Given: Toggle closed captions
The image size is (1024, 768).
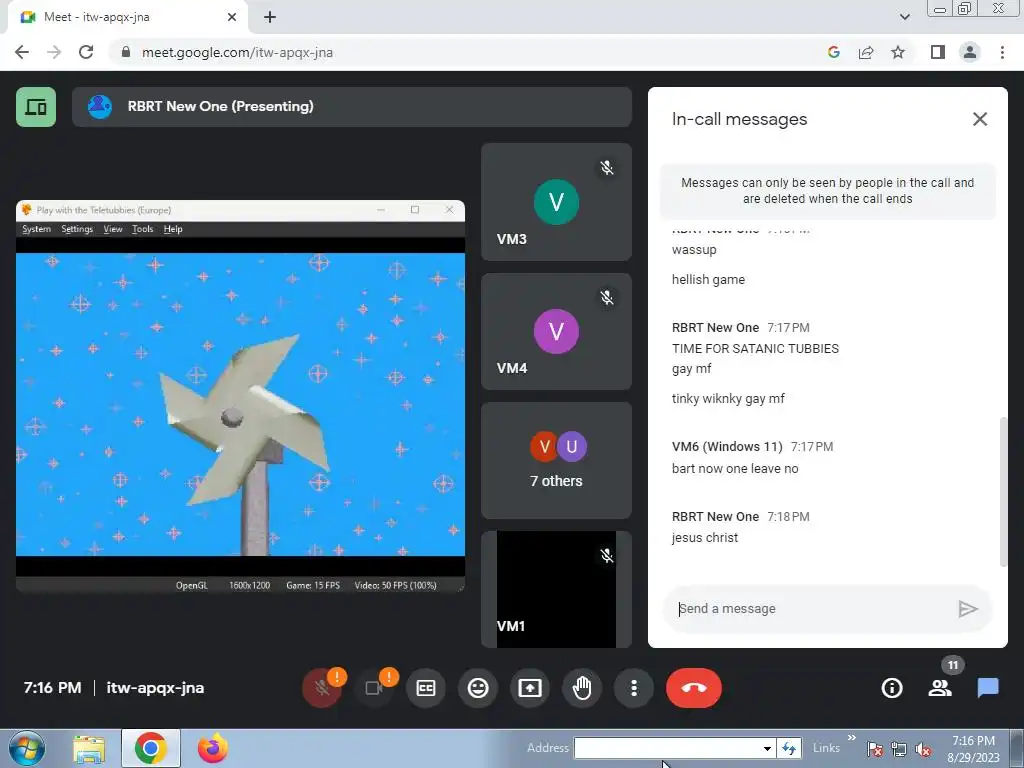Looking at the screenshot, I should click(426, 688).
